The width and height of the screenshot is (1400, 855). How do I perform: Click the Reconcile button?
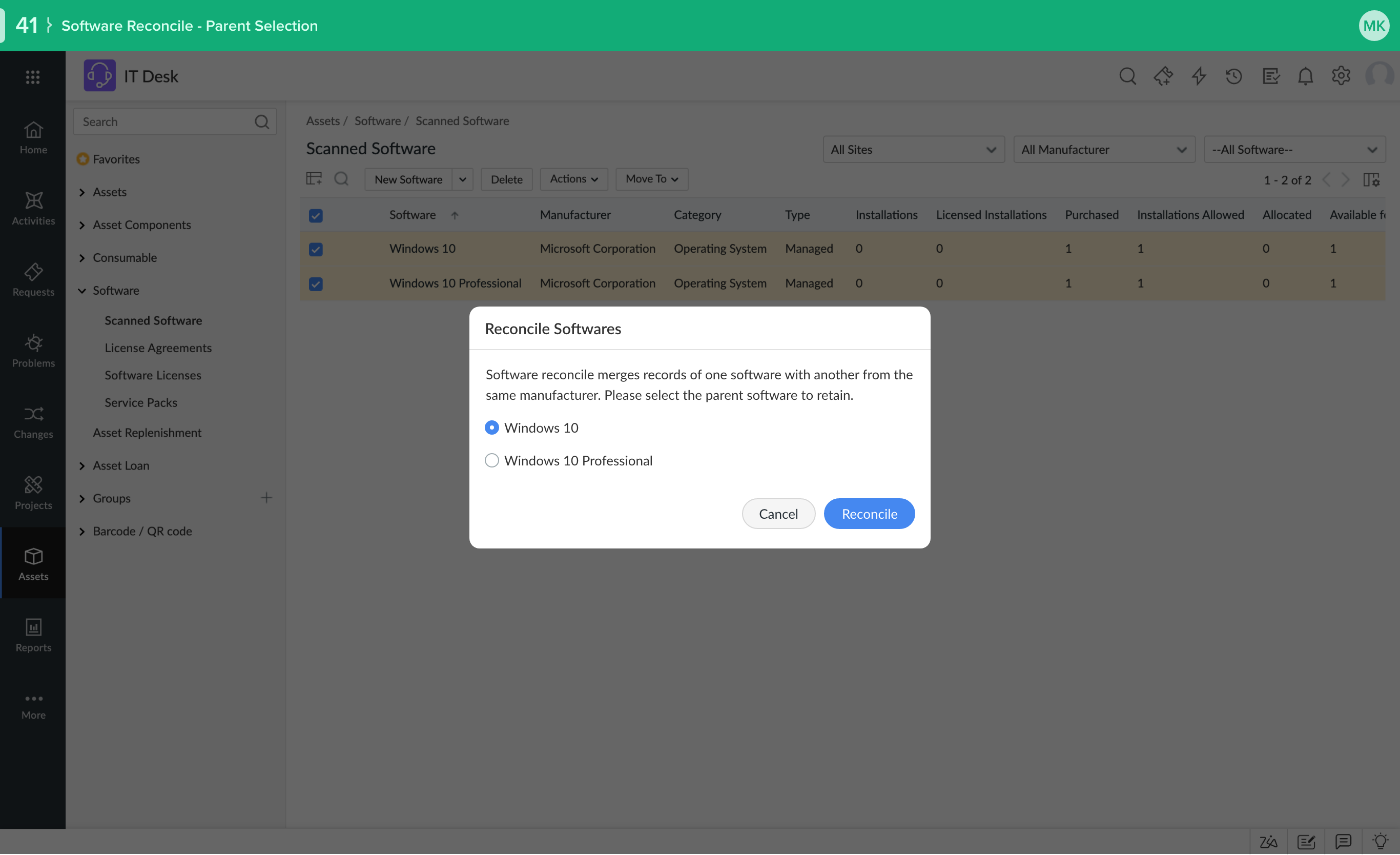869,514
